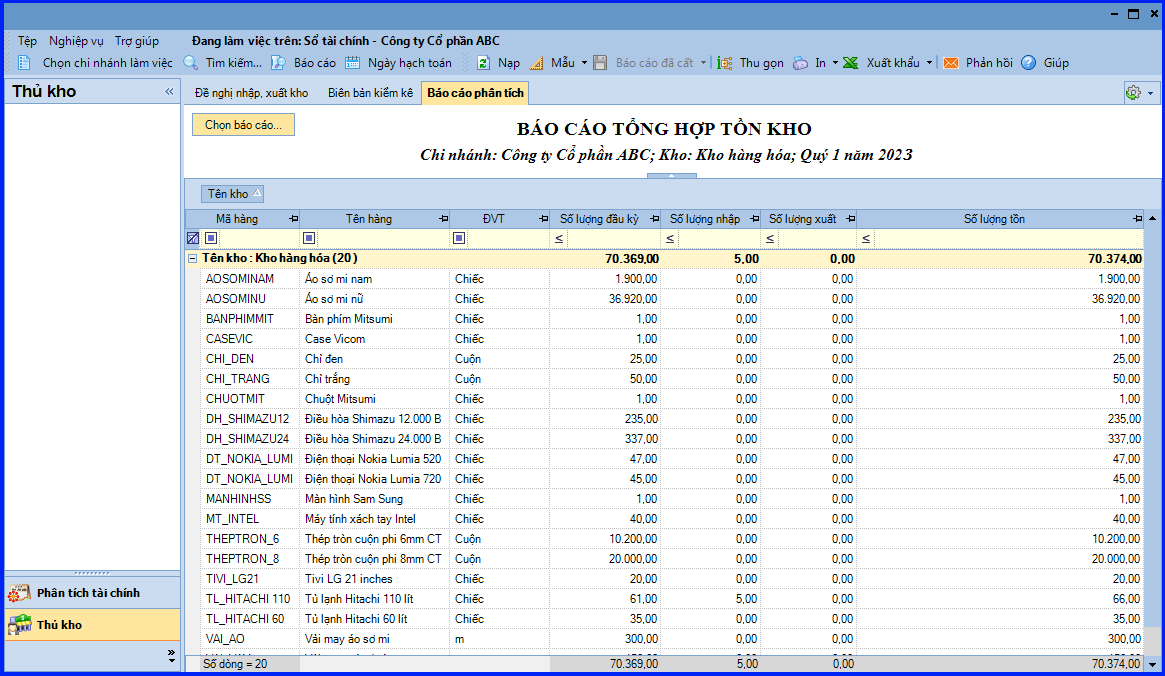Open the Trợ giúp menu
The width and height of the screenshot is (1165, 676).
[137, 41]
